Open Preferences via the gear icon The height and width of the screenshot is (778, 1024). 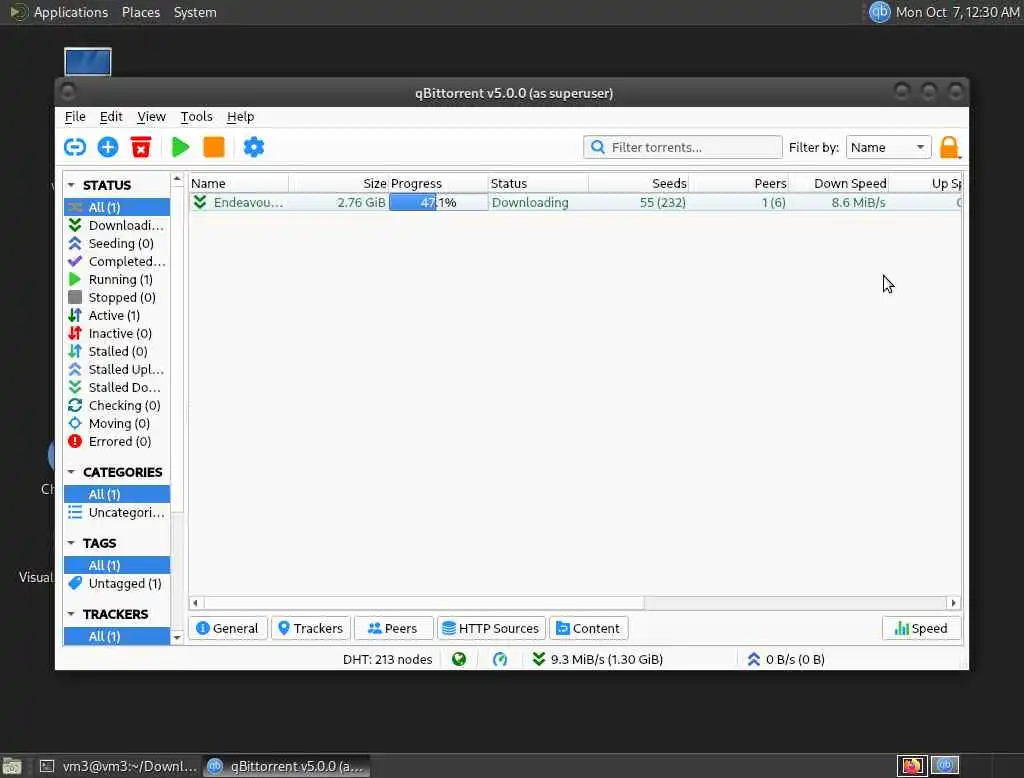click(x=253, y=147)
